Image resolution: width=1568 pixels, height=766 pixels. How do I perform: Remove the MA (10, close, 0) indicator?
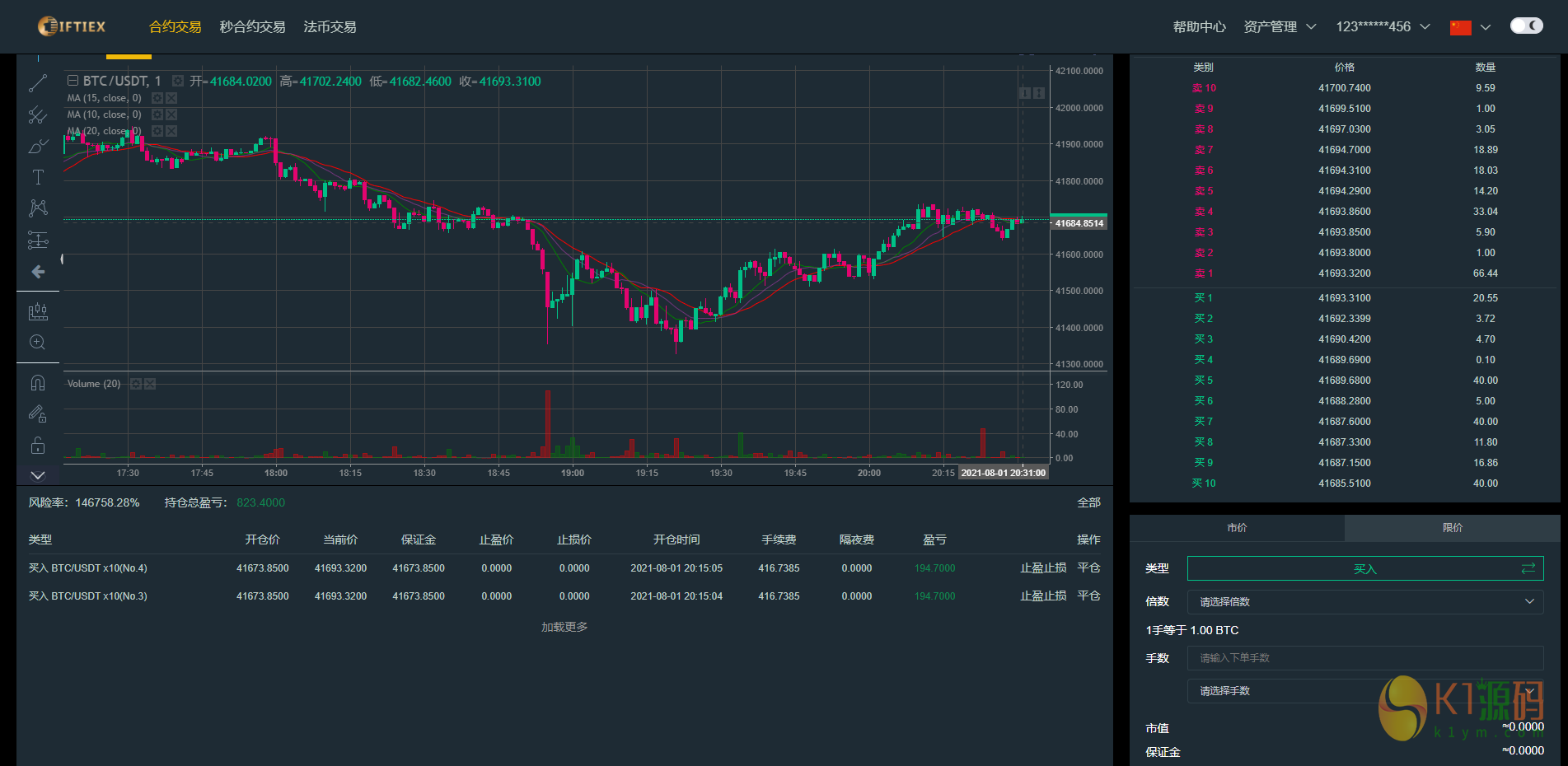point(171,114)
